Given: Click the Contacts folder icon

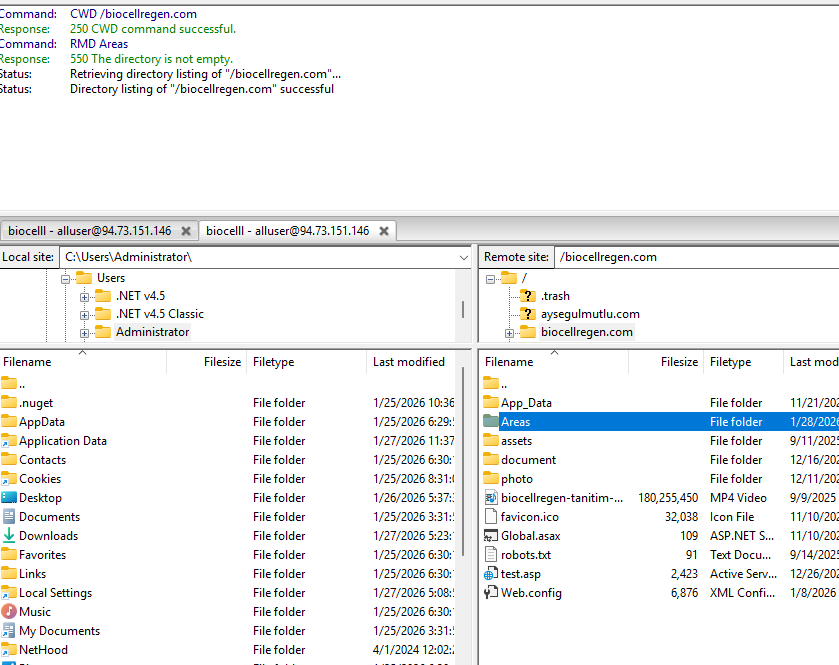Looking at the screenshot, I should pos(9,460).
